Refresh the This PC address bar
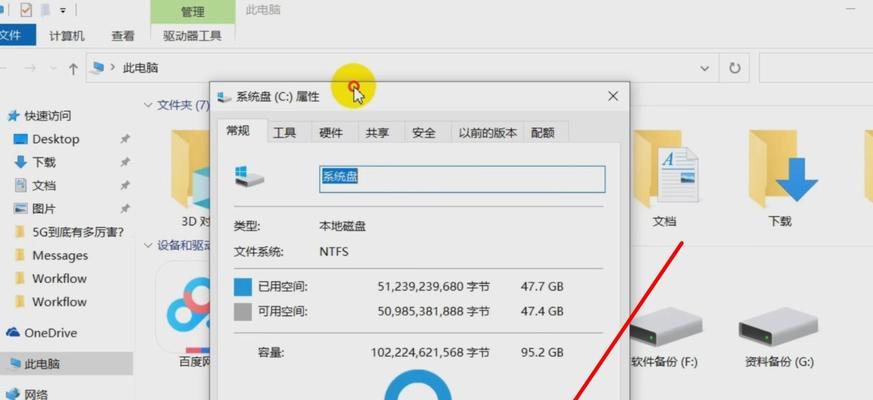 tap(735, 69)
